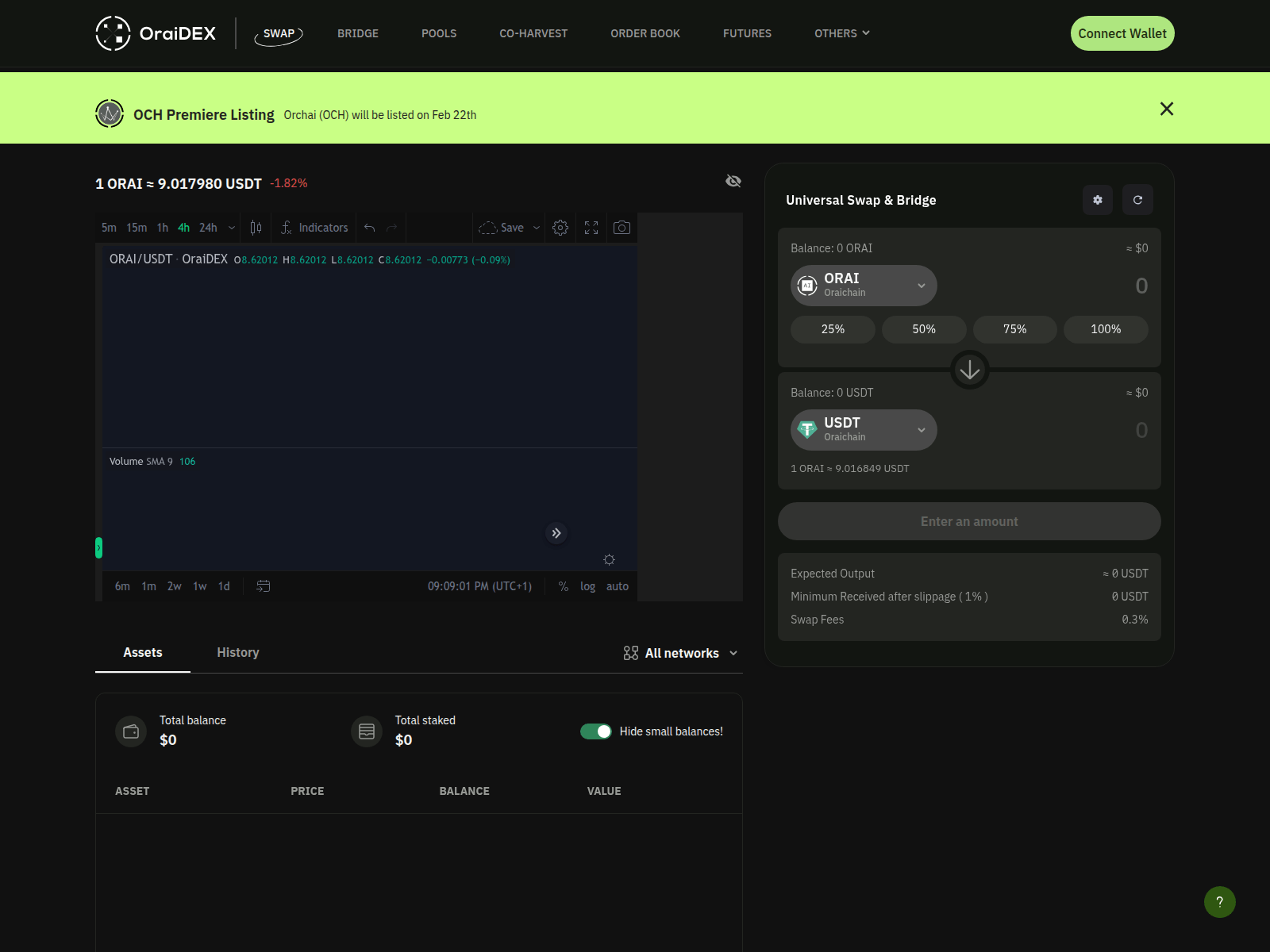Click the chart price scale settings icon
Image resolution: width=1270 pixels, height=952 pixels.
609,559
